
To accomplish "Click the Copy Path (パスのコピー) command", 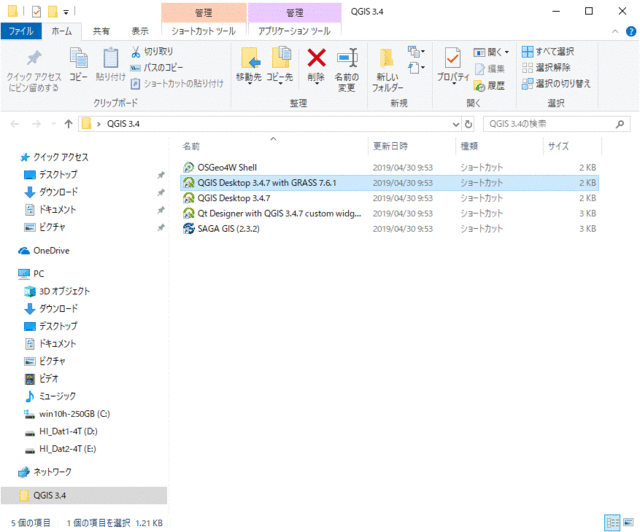I will (x=157, y=68).
